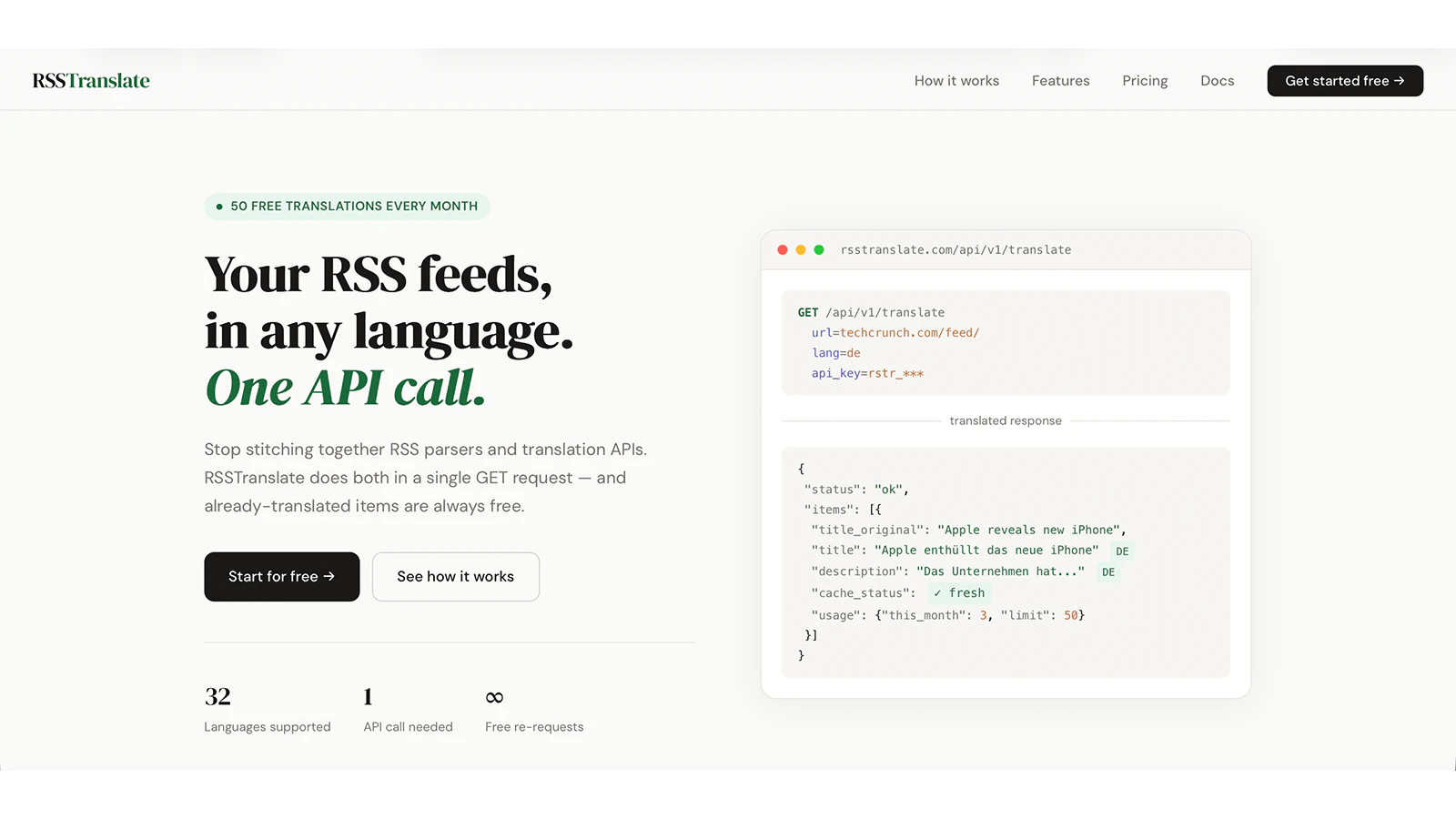The height and width of the screenshot is (819, 1456).
Task: Click the api_key=rstr_*** parameter line
Action: click(x=867, y=373)
